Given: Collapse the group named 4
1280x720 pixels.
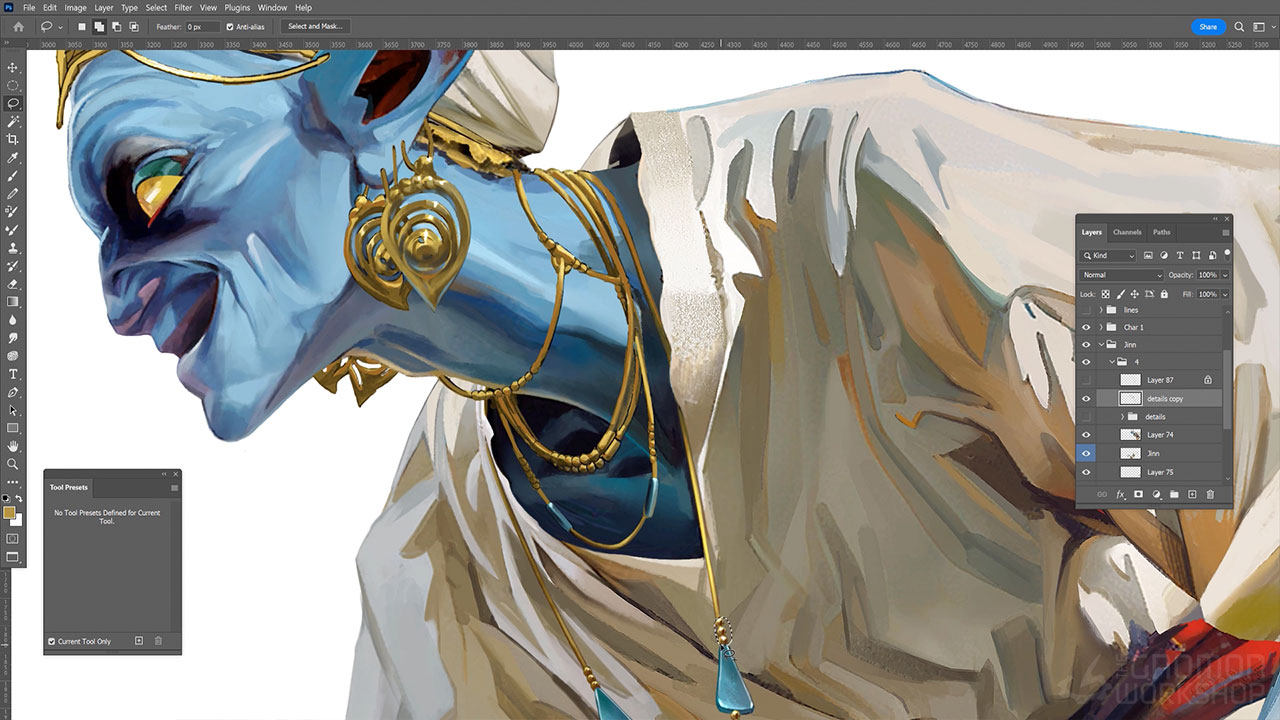Looking at the screenshot, I should click(1112, 362).
